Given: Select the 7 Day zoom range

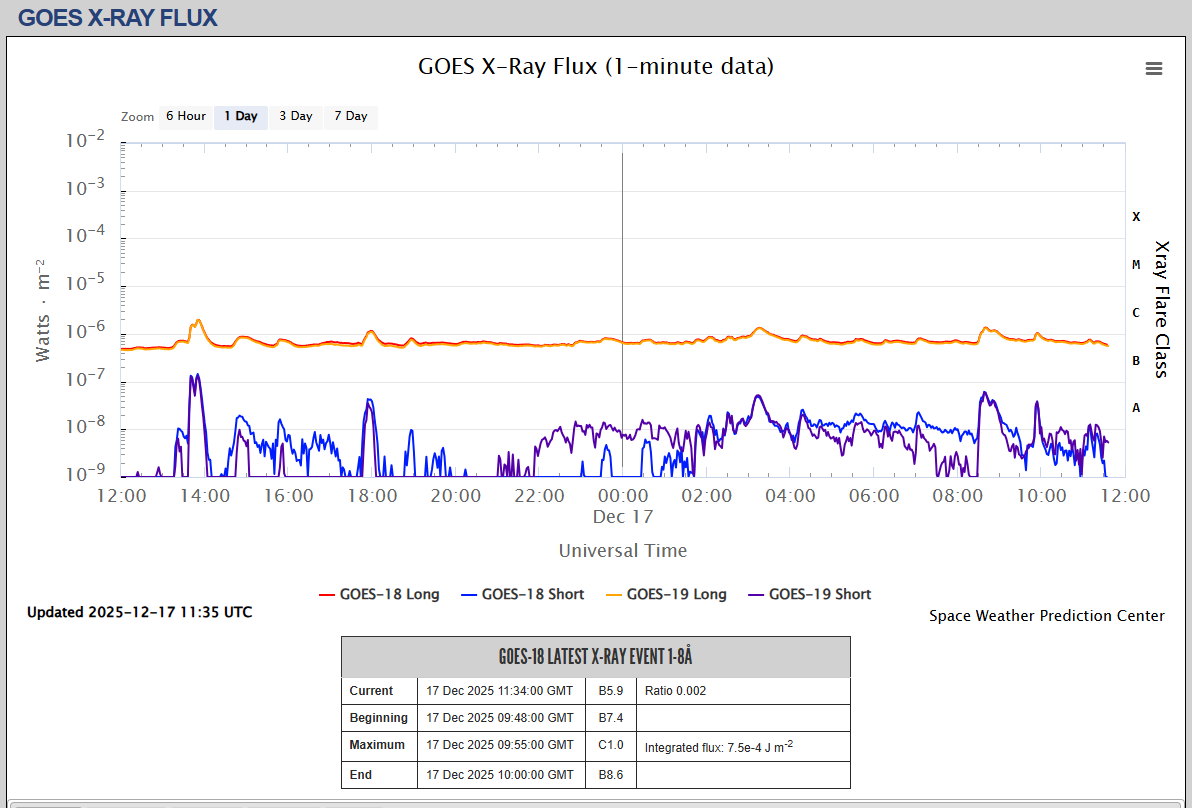Looking at the screenshot, I should [x=350, y=116].
